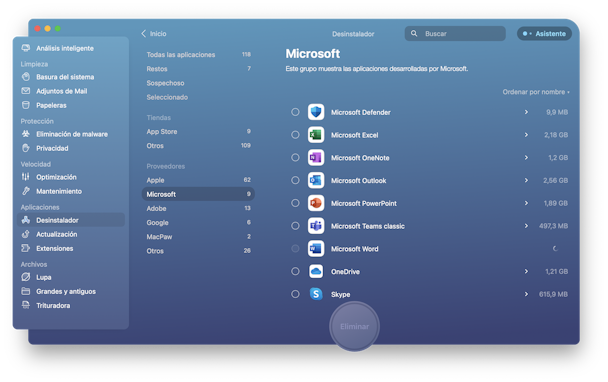This screenshot has width=608, height=382.
Task: Expand Microsoft OneNote details chevron
Action: [526, 157]
